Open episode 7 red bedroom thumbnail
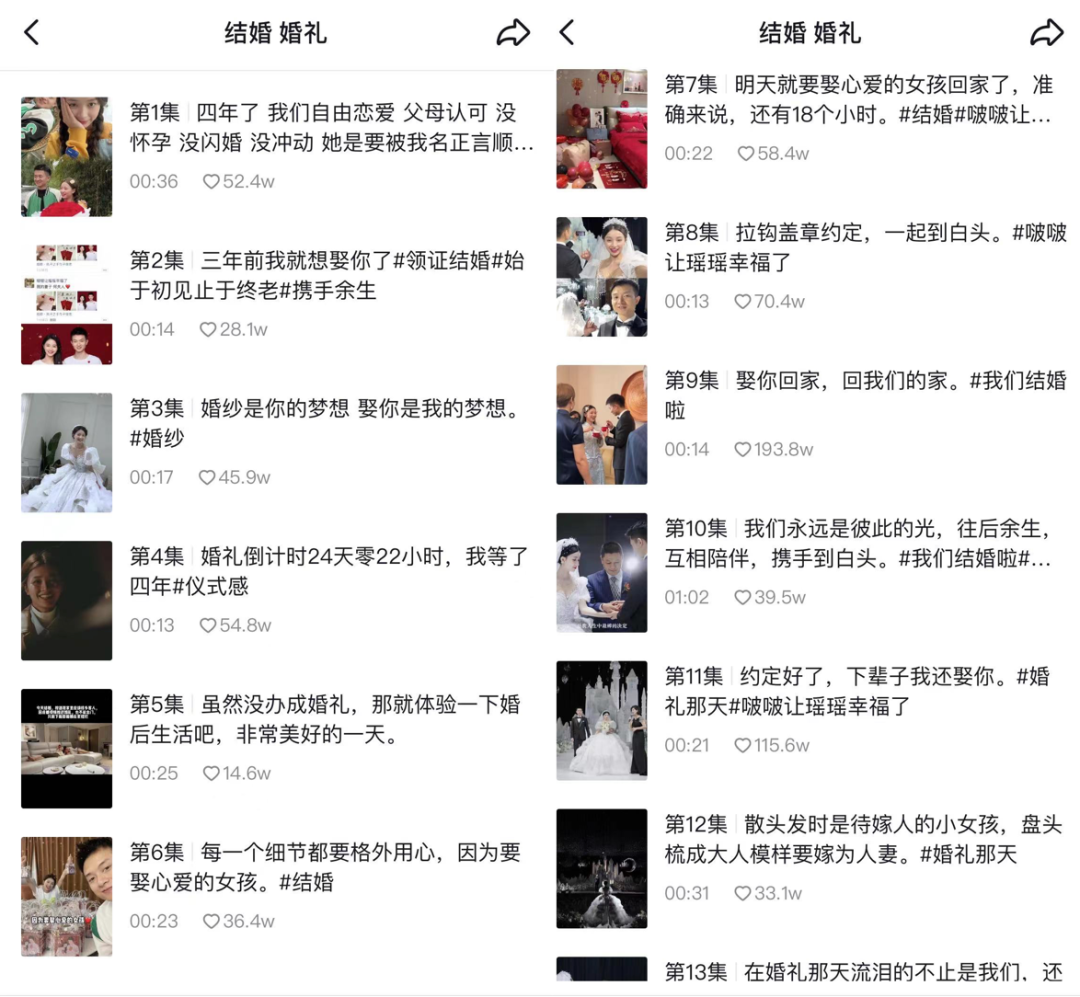 602,129
